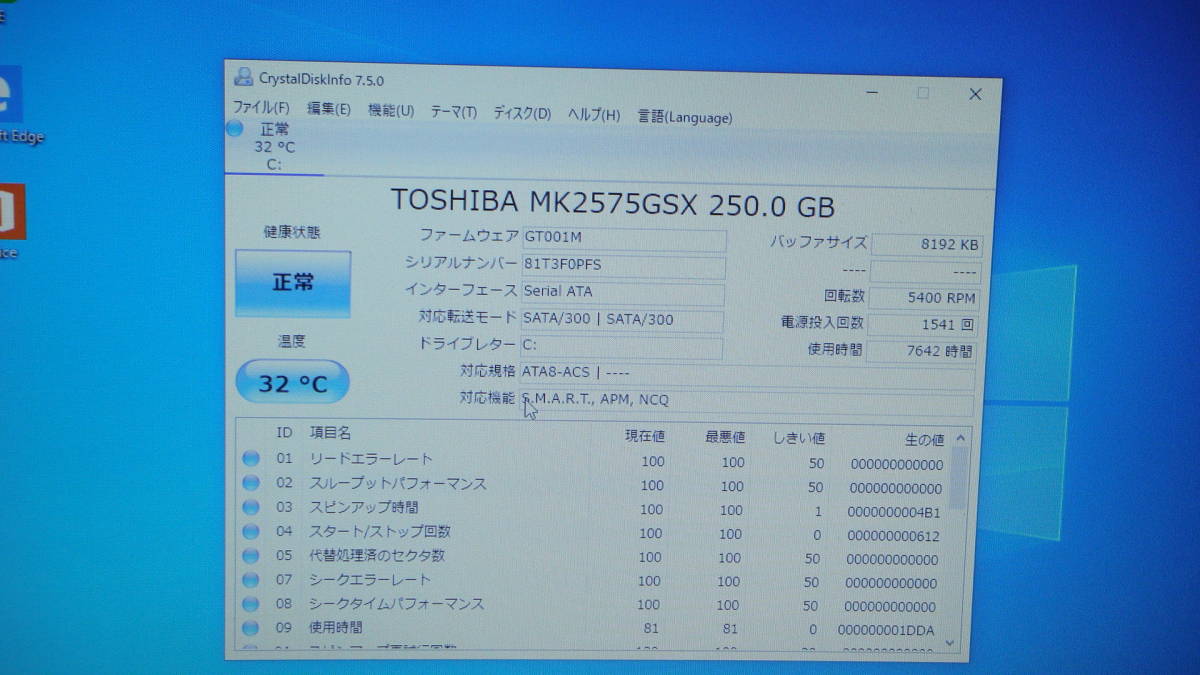Click the threshold value 1 for スピンアップ時間
Image resolution: width=1200 pixels, height=675 pixels.
pyautogui.click(x=818, y=512)
